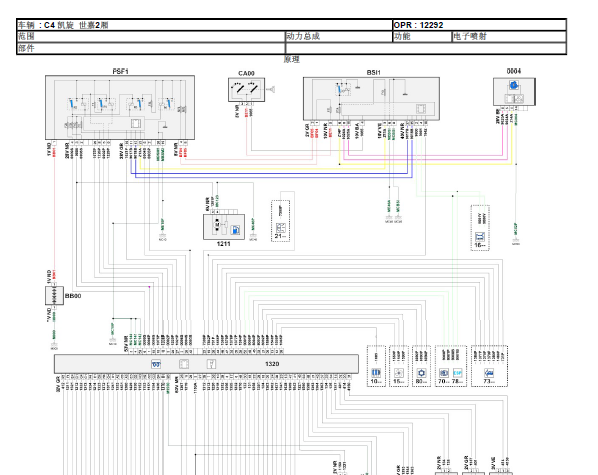The image size is (598, 475).
Task: Click the icon above label 70--
Action: point(444,373)
